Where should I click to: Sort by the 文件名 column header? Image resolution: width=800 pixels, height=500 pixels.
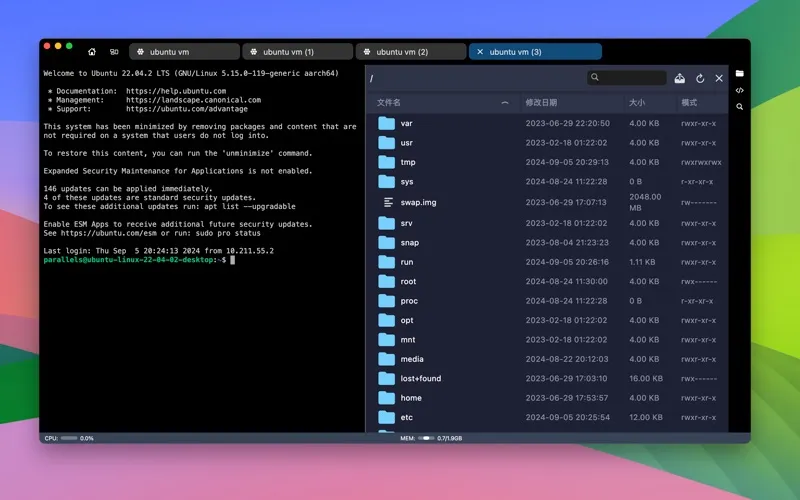click(389, 103)
